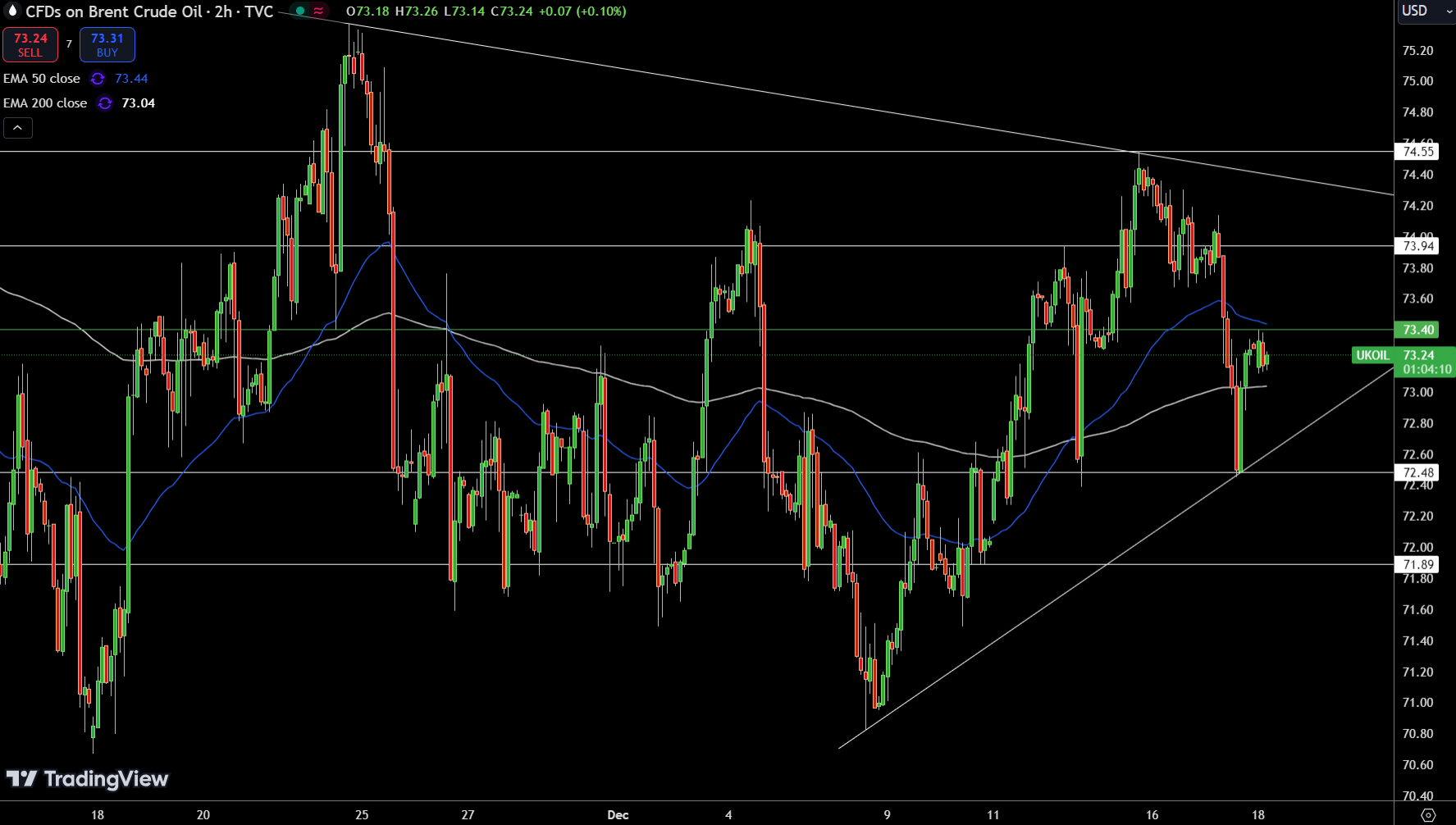Click the spread value 7 between Sell and Buy
The image size is (1456, 825).
tap(69, 44)
